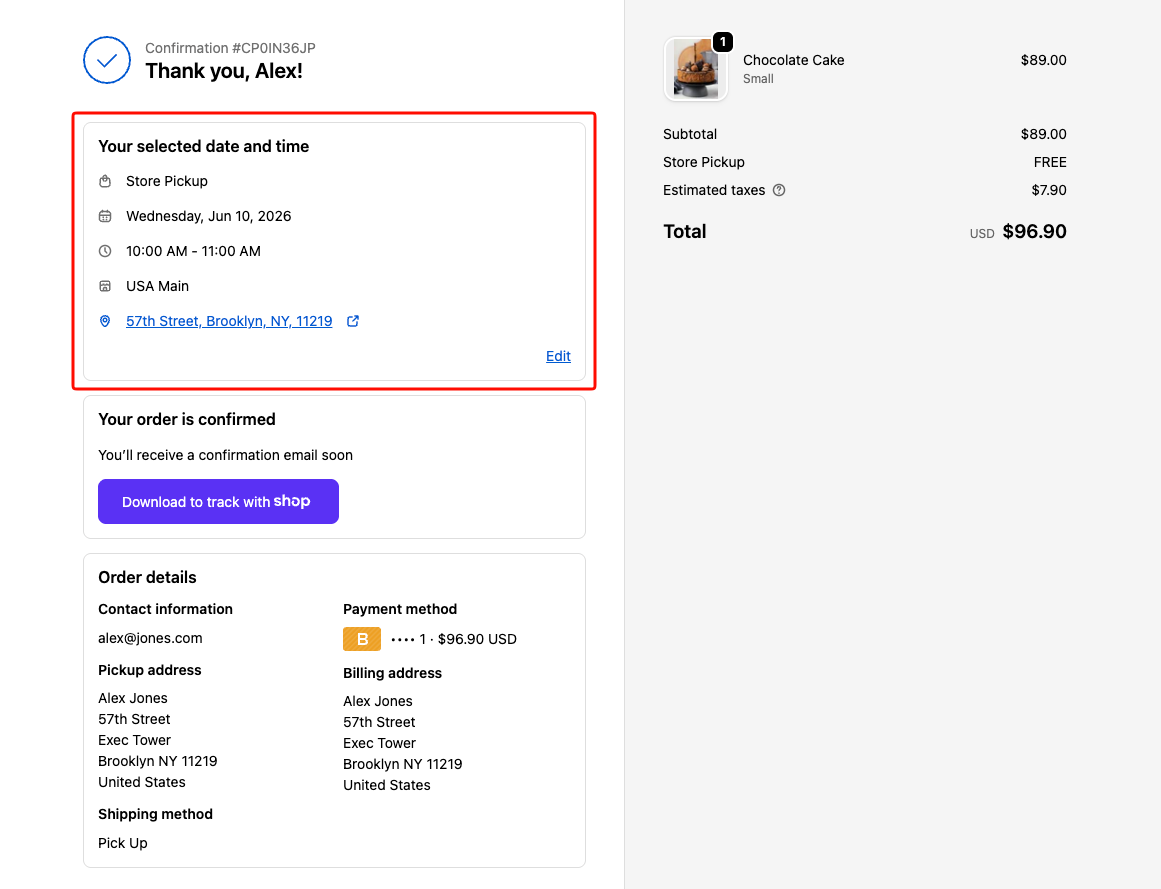Screen dimensions: 1161x889
Task: Click the $7.90 estimated taxes amount
Action: (x=1049, y=190)
